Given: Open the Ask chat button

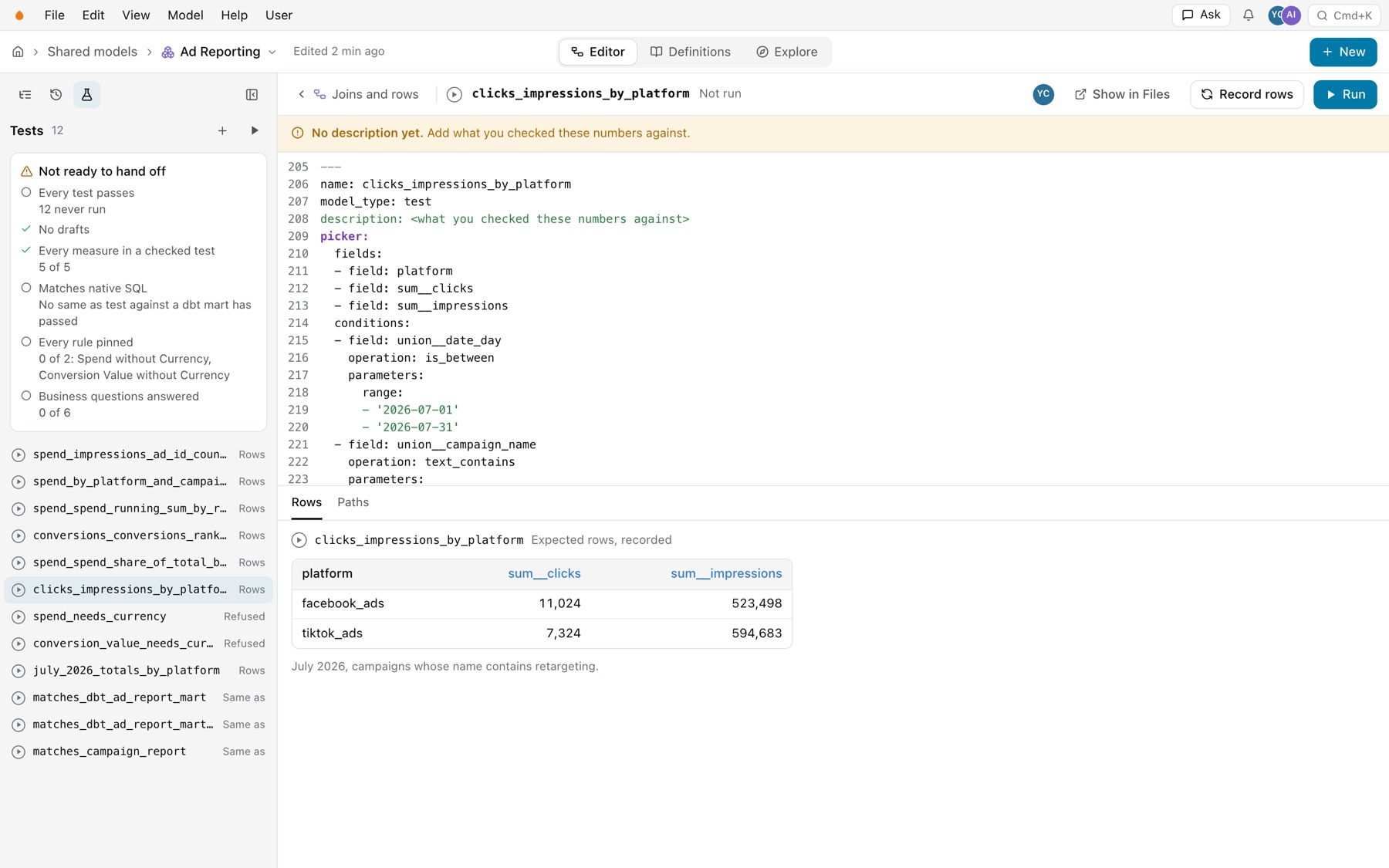Looking at the screenshot, I should point(1201,15).
